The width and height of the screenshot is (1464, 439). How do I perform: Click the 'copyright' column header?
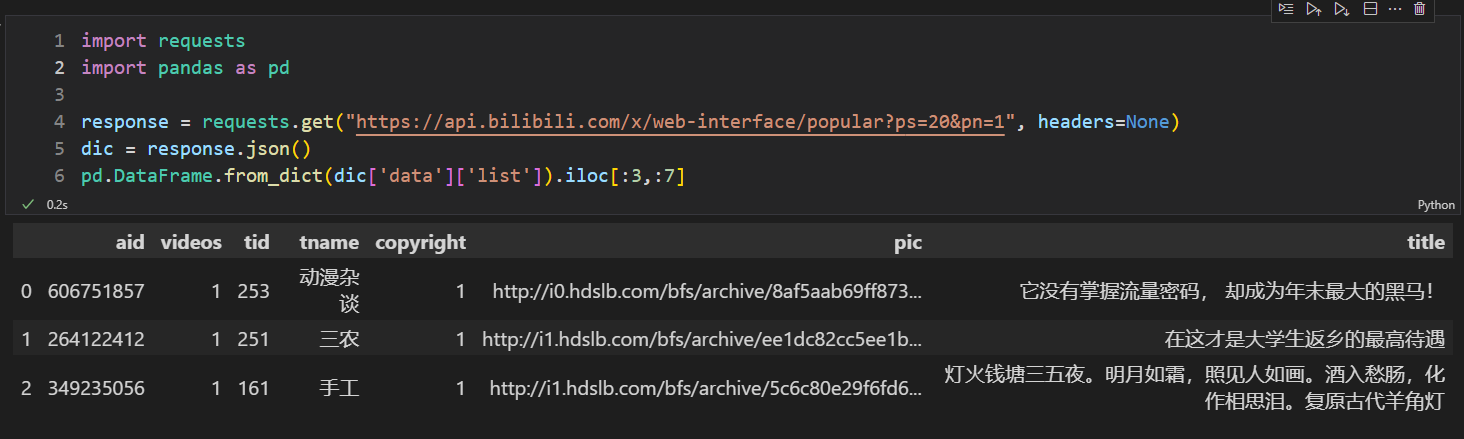(x=420, y=242)
